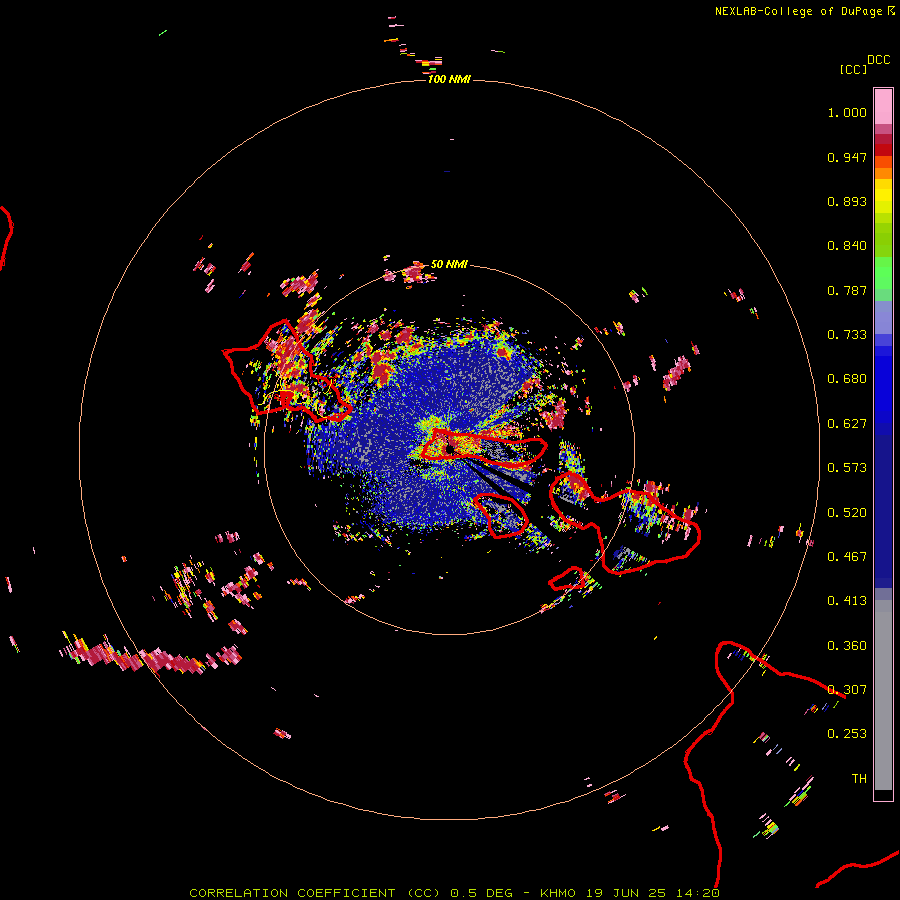Select the 0.520 scale value
The width and height of the screenshot is (900, 900).
(x=847, y=513)
